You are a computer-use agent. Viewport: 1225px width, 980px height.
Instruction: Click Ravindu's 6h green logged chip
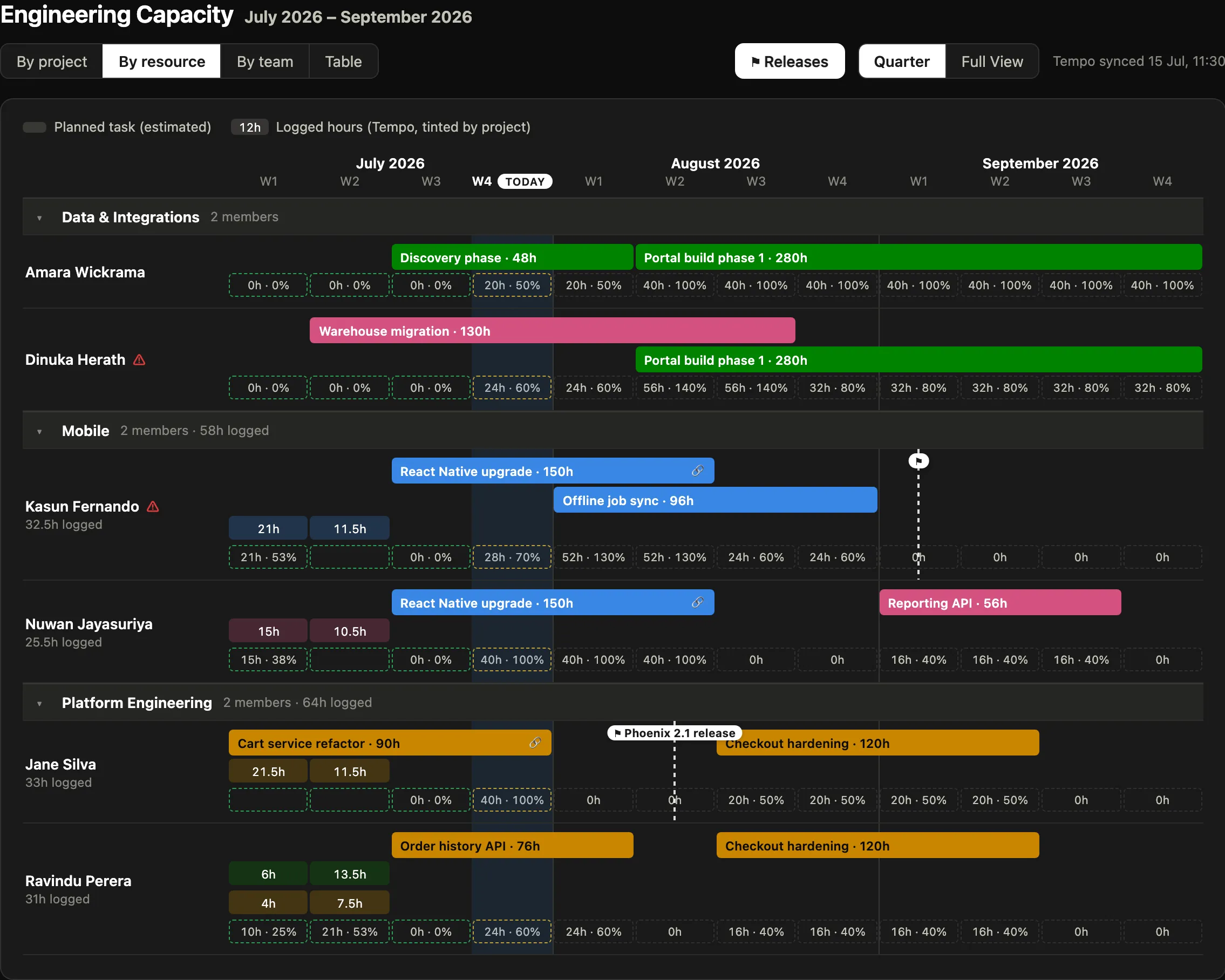tap(268, 874)
